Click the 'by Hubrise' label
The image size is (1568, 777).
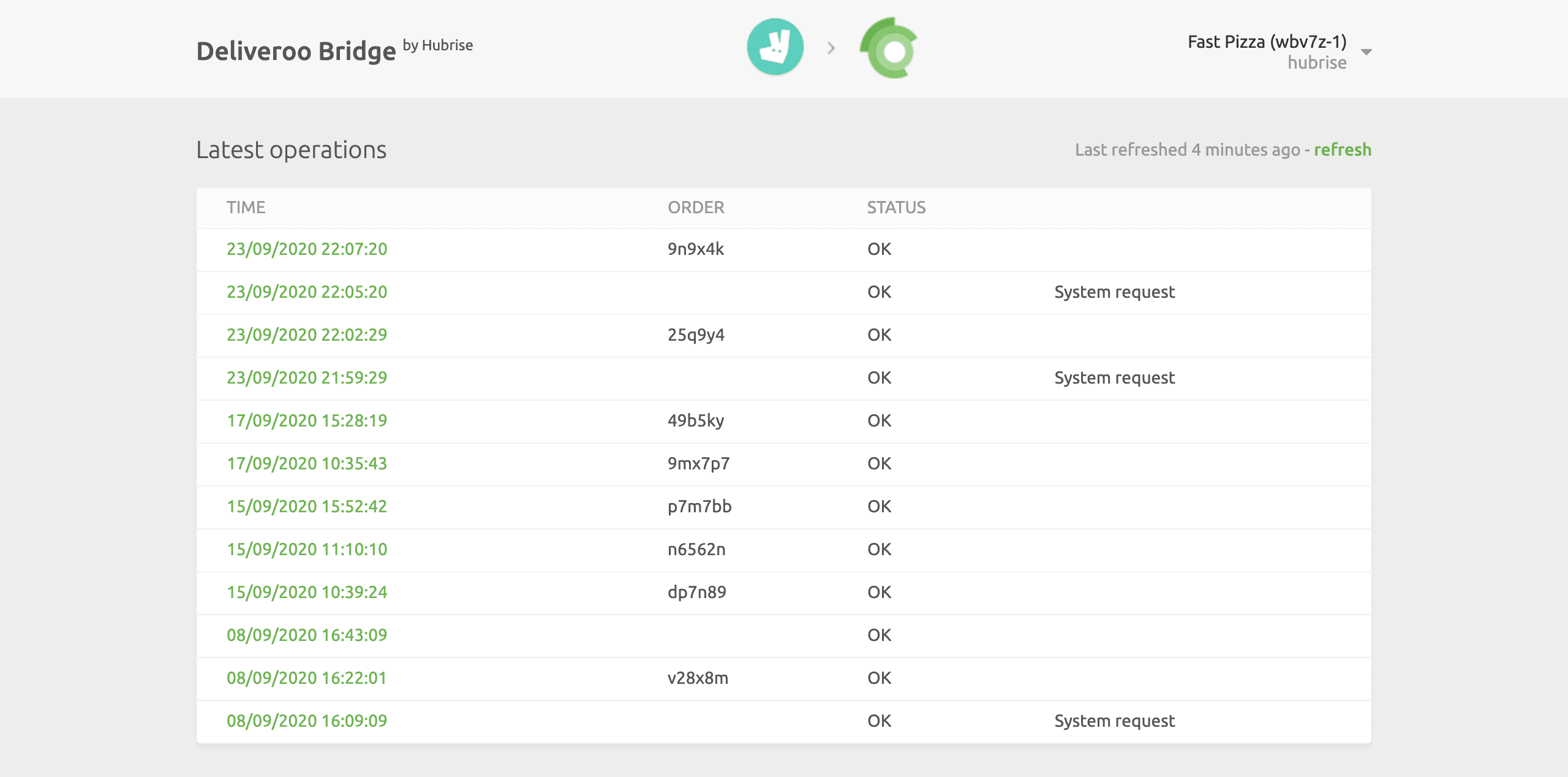tap(438, 45)
